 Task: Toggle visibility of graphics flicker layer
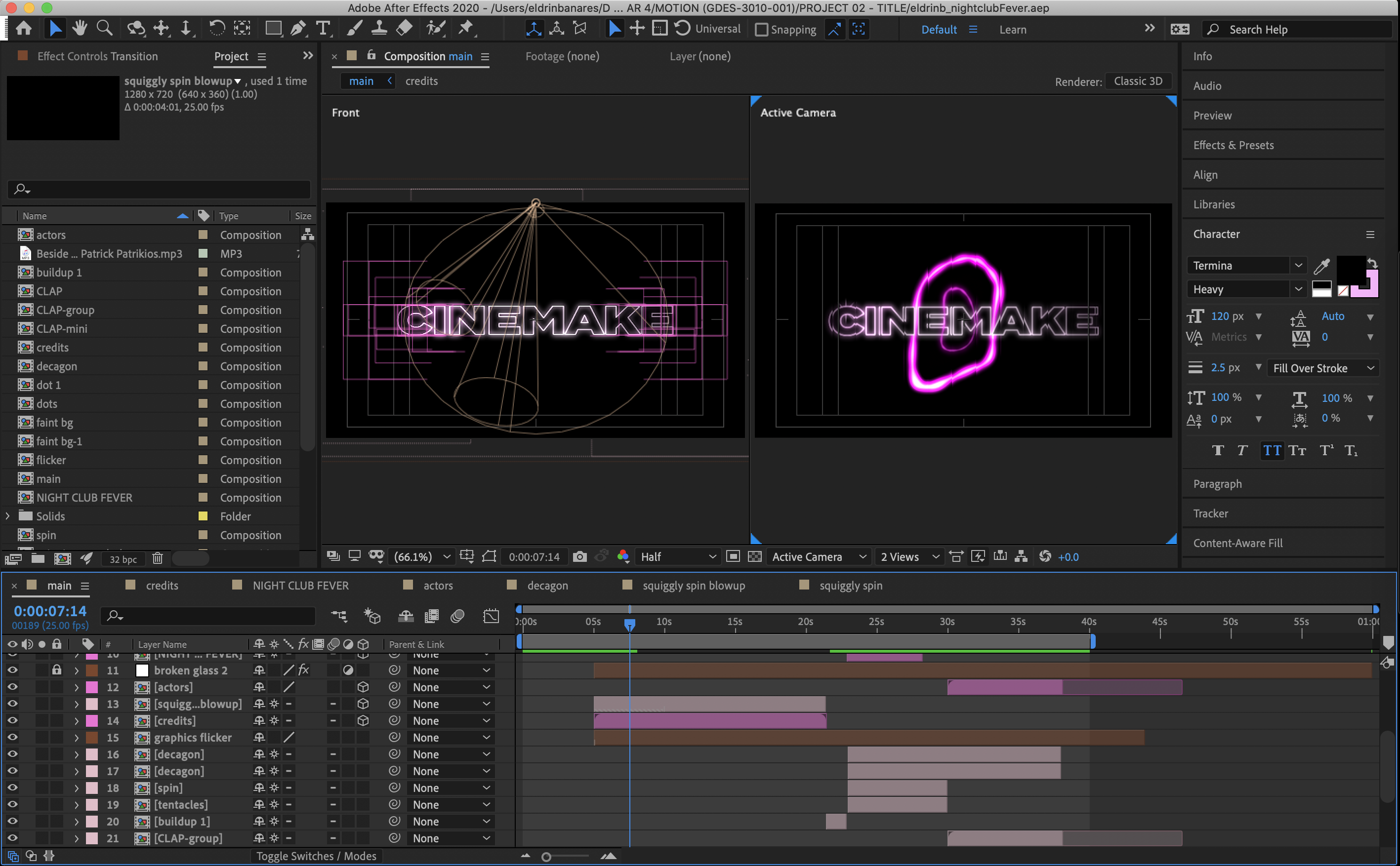[x=12, y=737]
